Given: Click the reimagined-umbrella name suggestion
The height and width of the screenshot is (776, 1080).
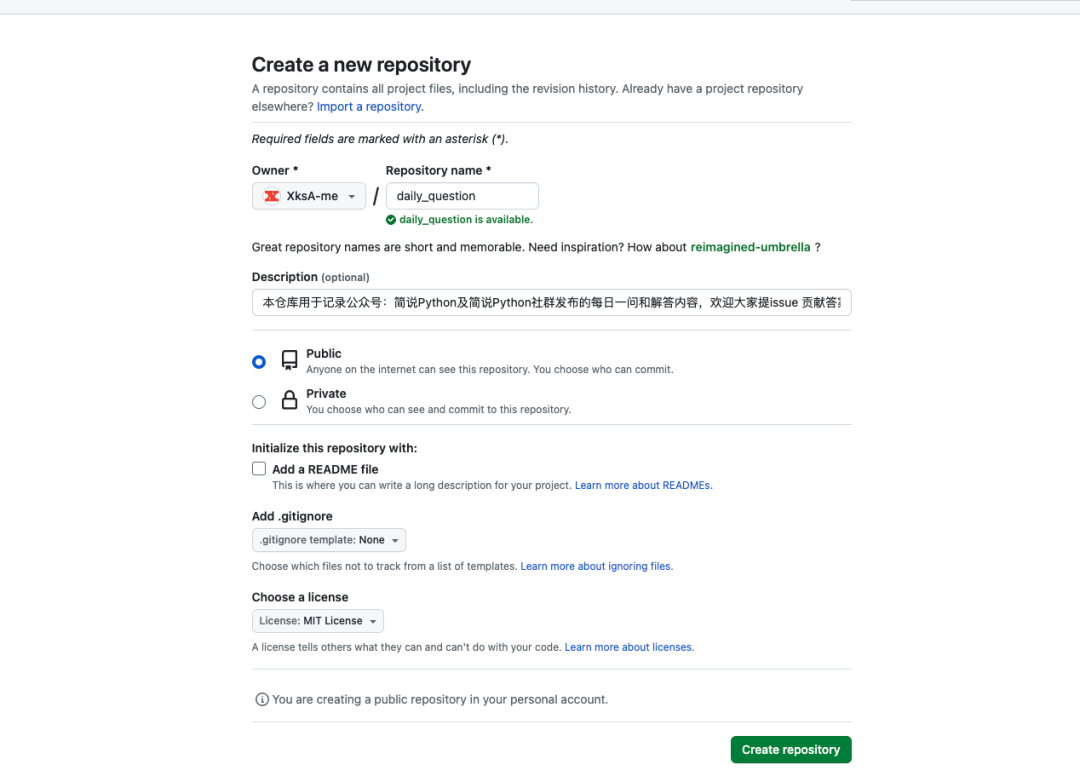Looking at the screenshot, I should pos(750,247).
